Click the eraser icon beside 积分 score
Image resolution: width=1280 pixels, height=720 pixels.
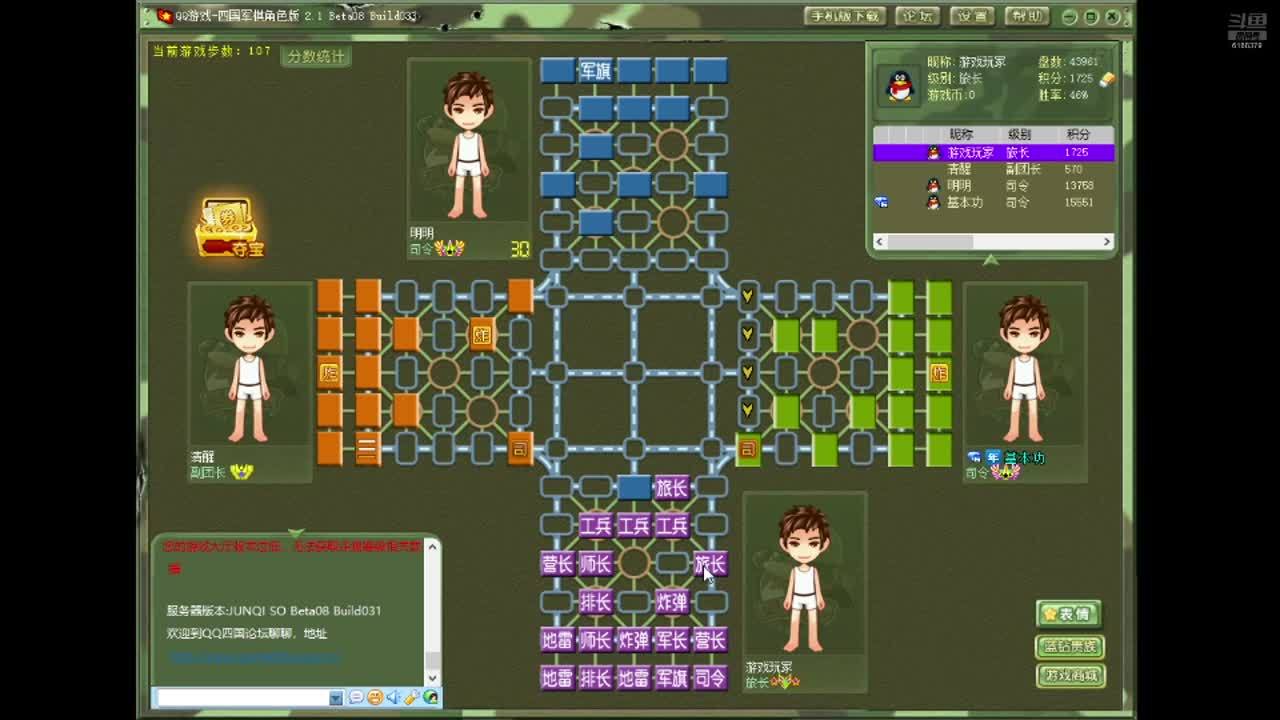coord(1106,79)
